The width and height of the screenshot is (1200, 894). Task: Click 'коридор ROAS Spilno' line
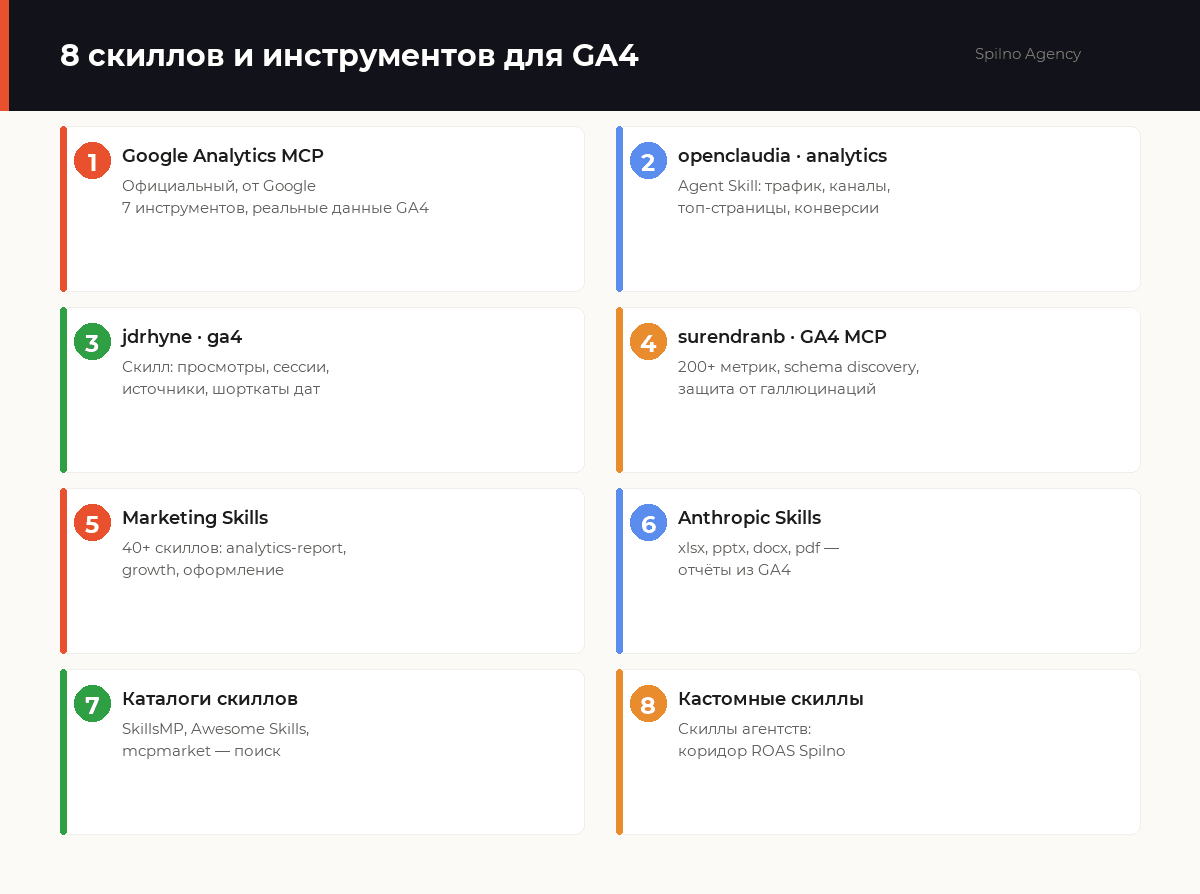point(761,751)
